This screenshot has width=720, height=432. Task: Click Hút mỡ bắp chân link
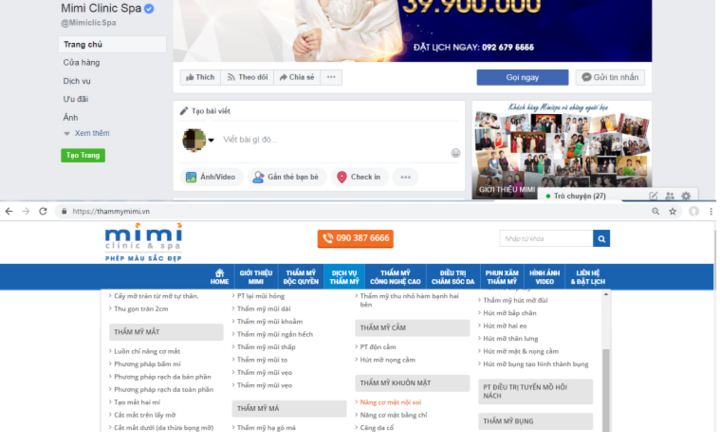coord(509,313)
